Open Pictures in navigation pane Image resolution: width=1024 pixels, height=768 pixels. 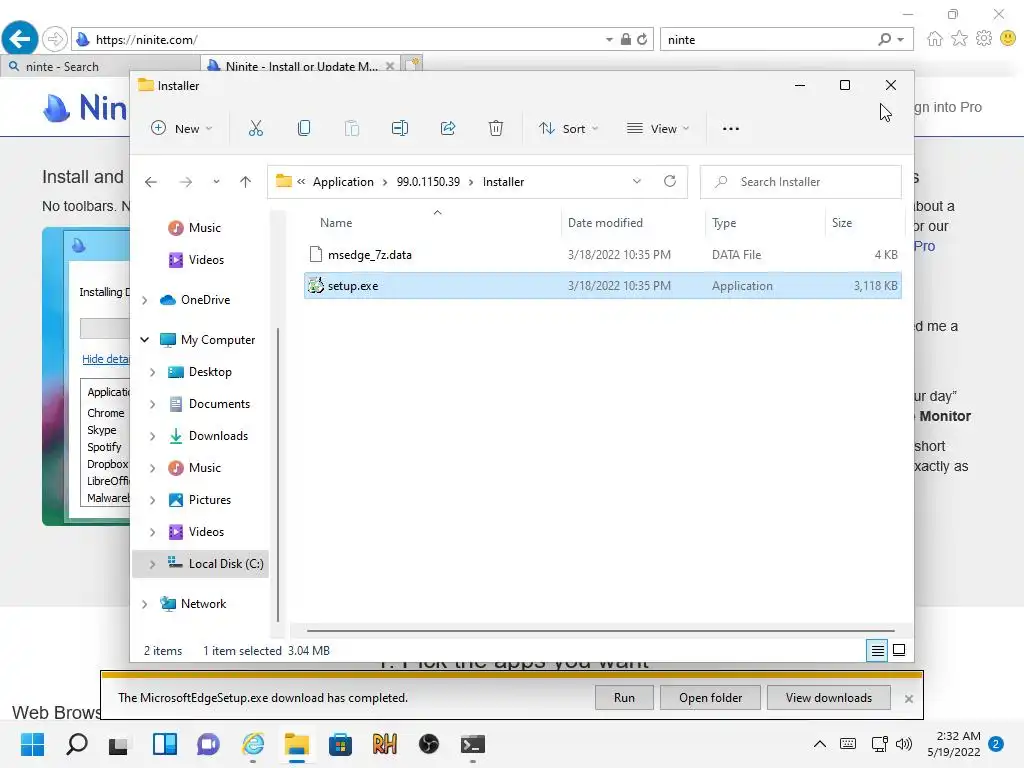(x=210, y=500)
